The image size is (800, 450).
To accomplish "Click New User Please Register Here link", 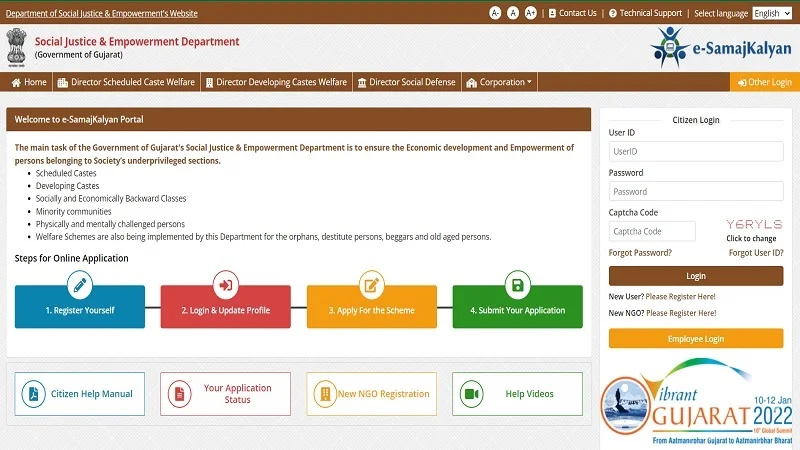I will pos(680,296).
